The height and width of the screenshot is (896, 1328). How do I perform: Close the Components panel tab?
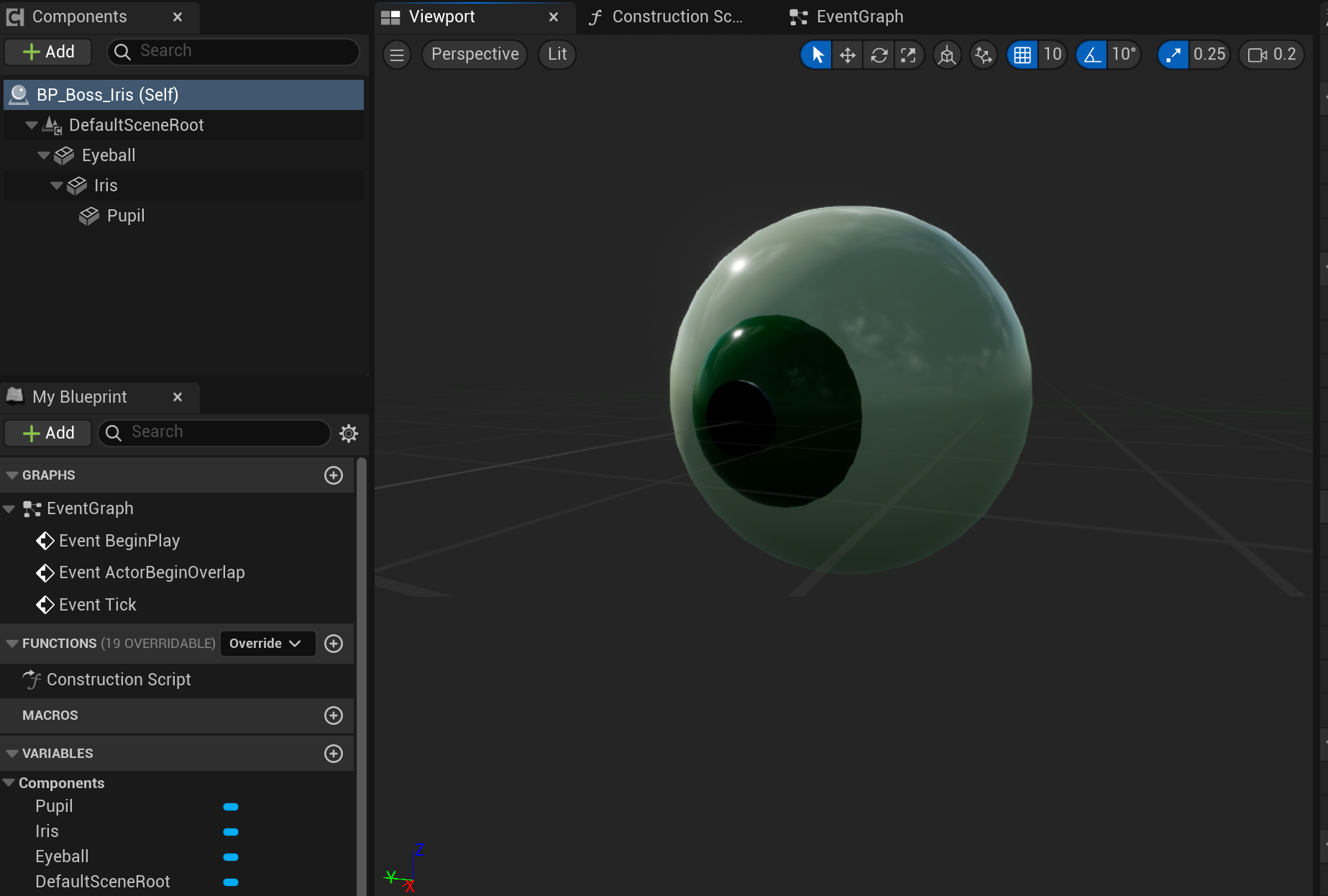pos(178,17)
